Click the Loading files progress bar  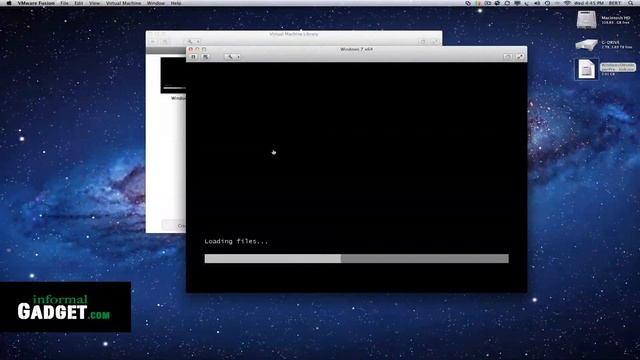click(x=356, y=258)
